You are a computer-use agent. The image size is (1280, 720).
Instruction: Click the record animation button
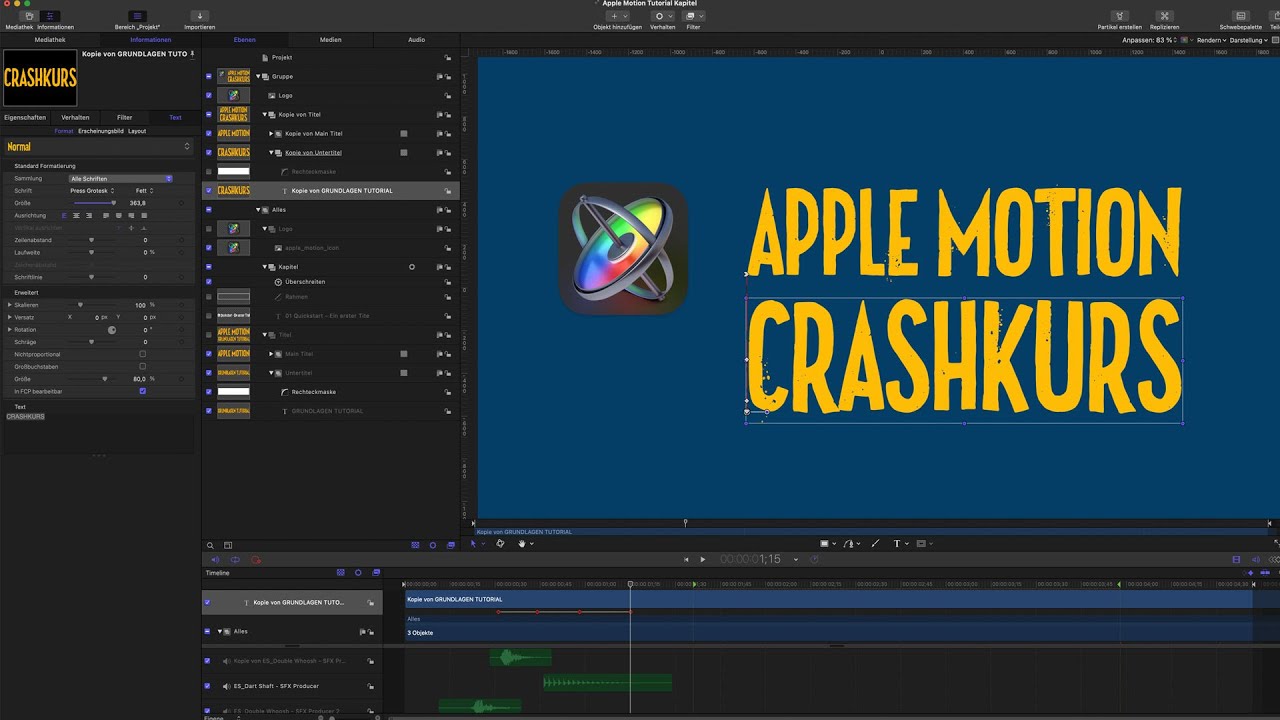[x=255, y=560]
